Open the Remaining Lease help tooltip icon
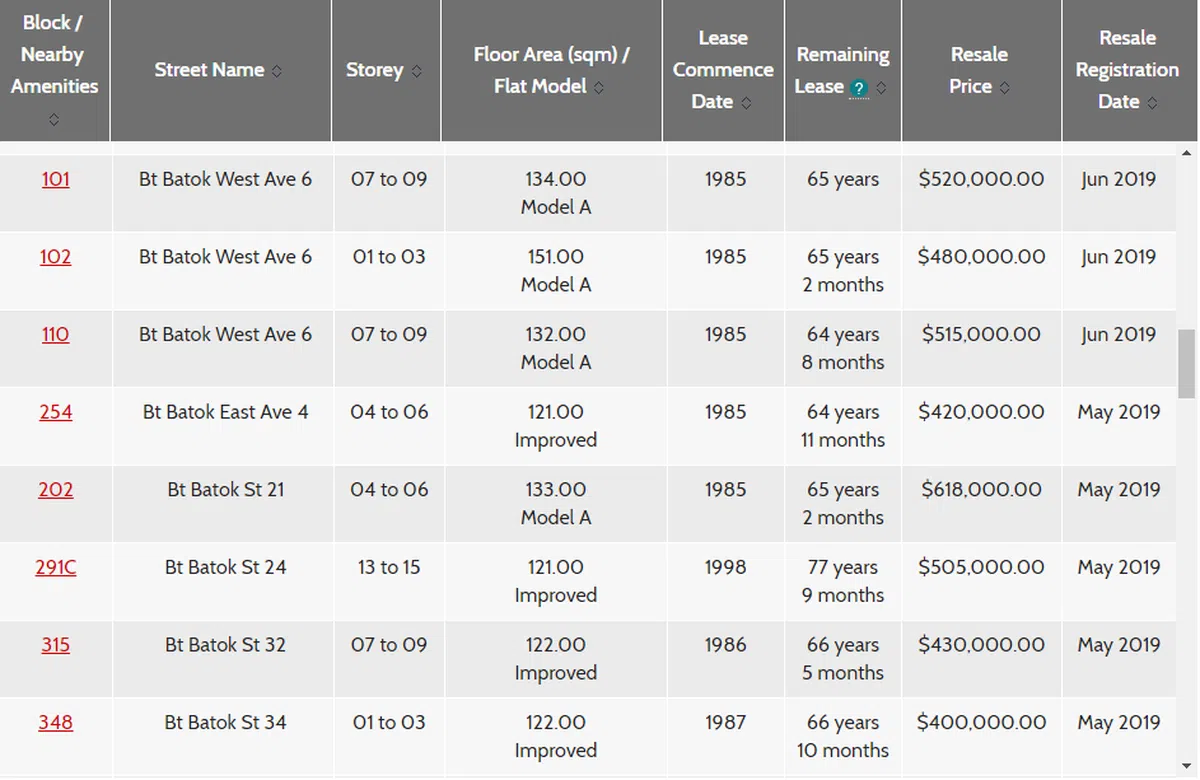 point(858,88)
